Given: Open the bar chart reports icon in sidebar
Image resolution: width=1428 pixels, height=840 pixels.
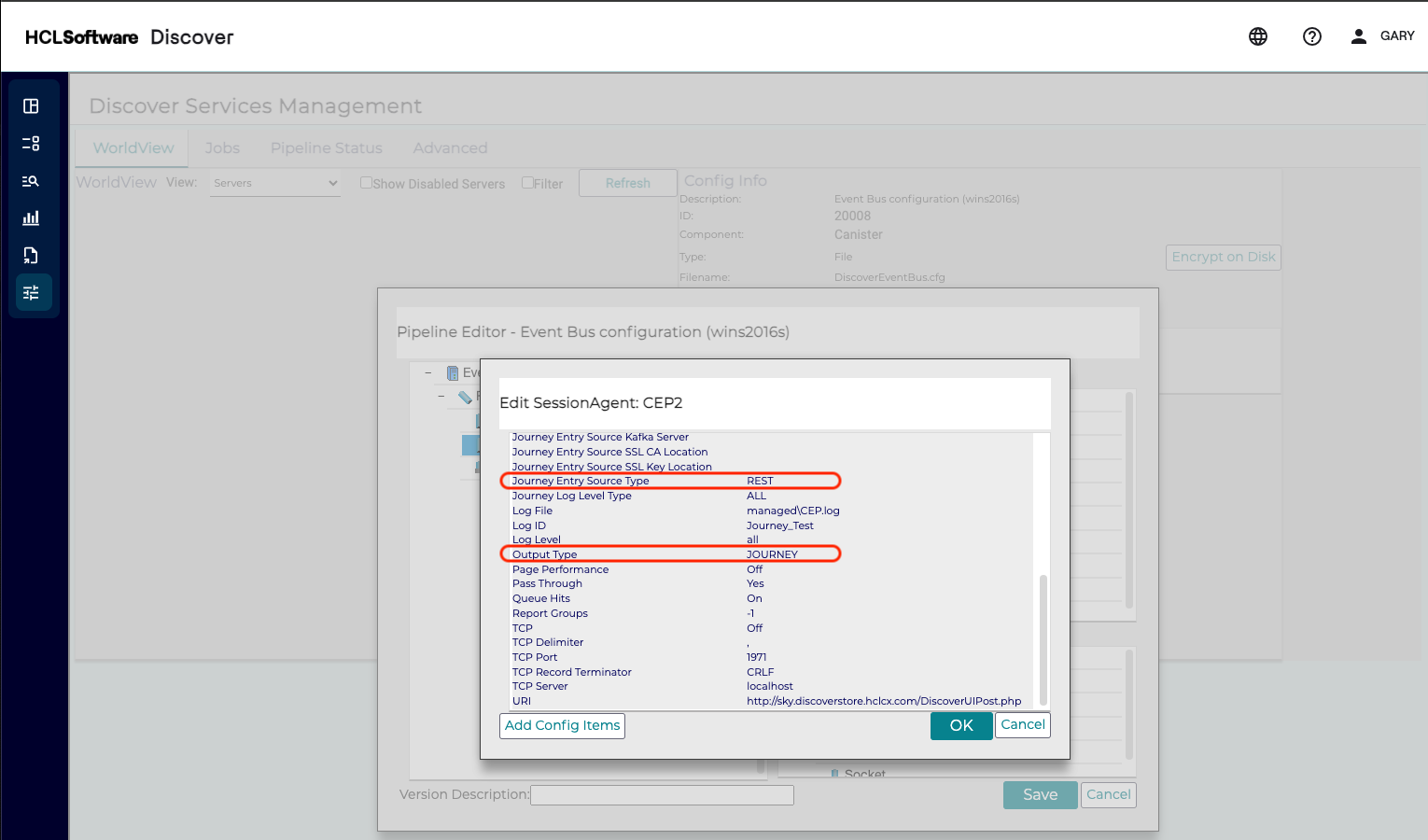Looking at the screenshot, I should coord(31,218).
